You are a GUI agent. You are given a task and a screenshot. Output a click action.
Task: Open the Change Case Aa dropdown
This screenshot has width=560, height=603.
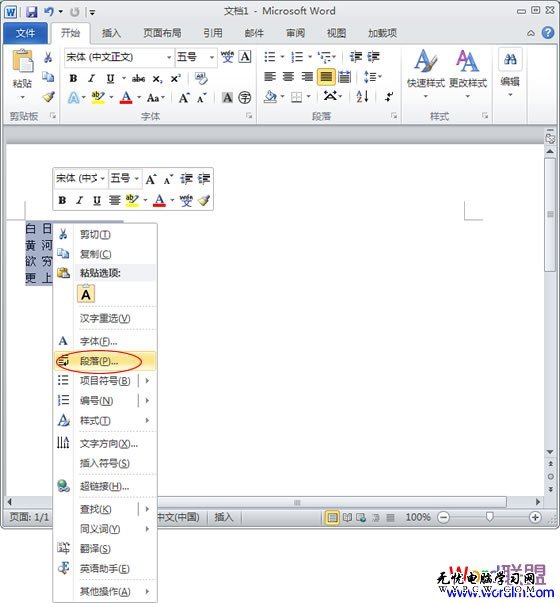(x=156, y=98)
